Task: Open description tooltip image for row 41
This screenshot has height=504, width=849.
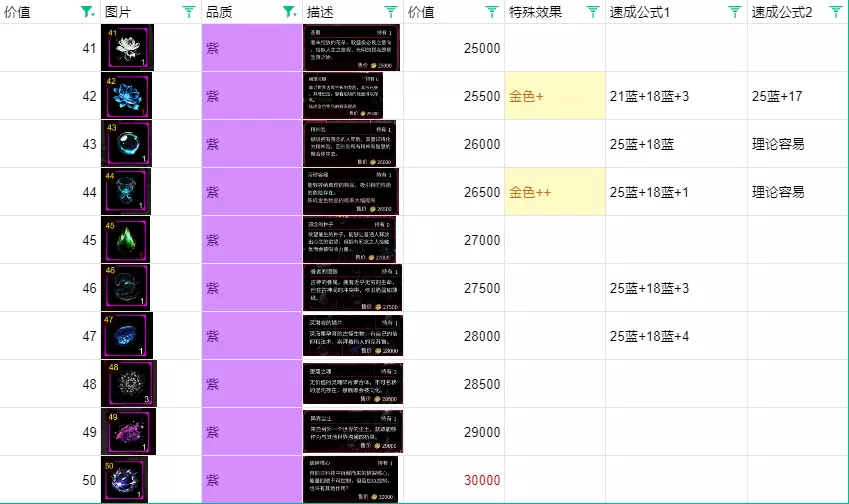Action: click(x=351, y=48)
